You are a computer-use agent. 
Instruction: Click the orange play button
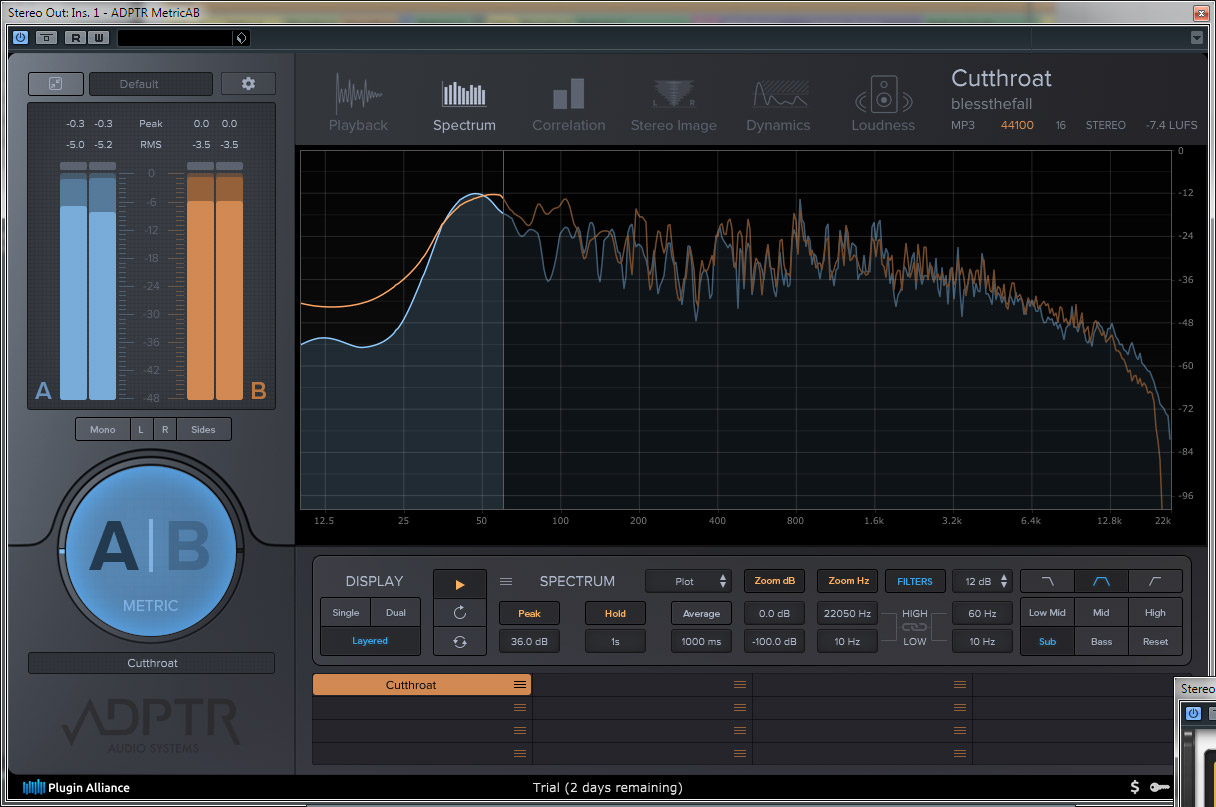pos(460,584)
